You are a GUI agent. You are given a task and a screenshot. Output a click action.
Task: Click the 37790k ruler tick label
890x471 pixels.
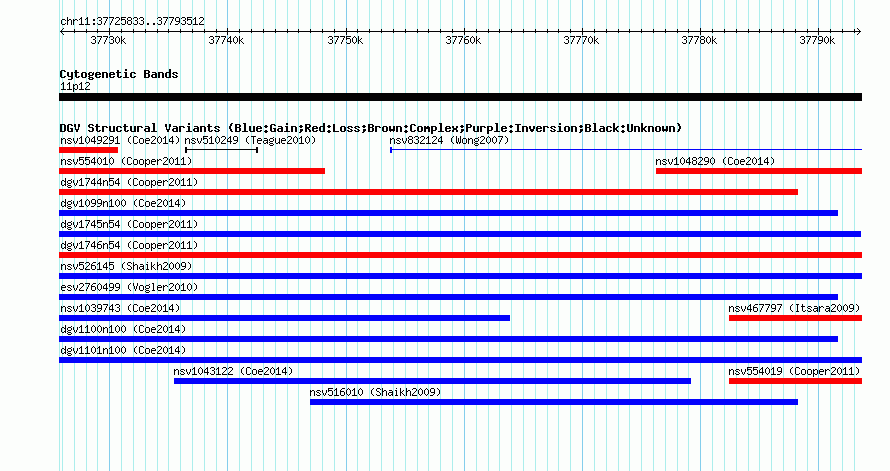coord(817,40)
